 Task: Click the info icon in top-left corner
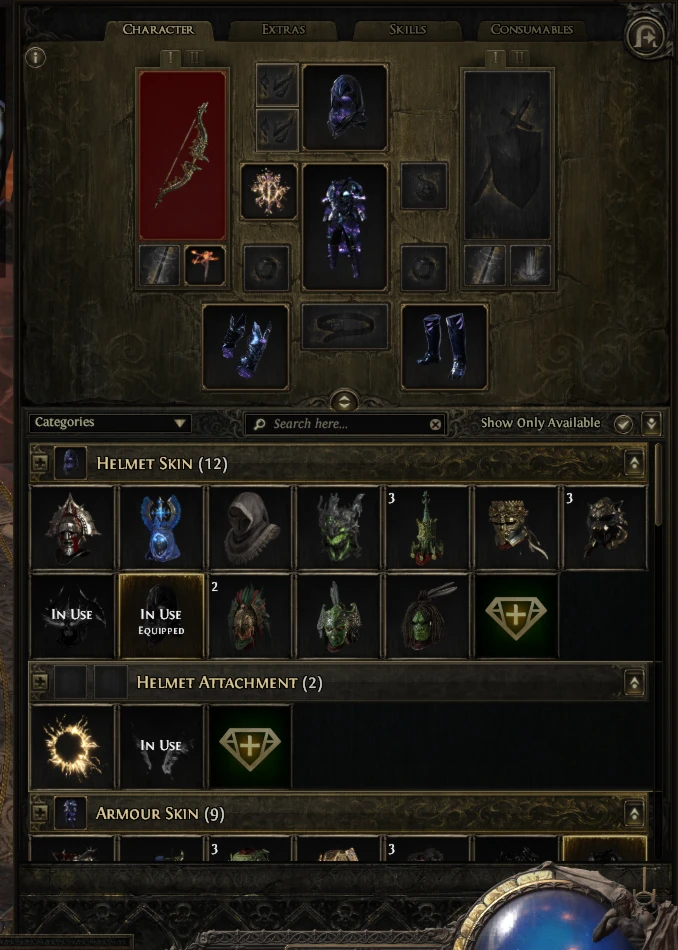coord(35,58)
